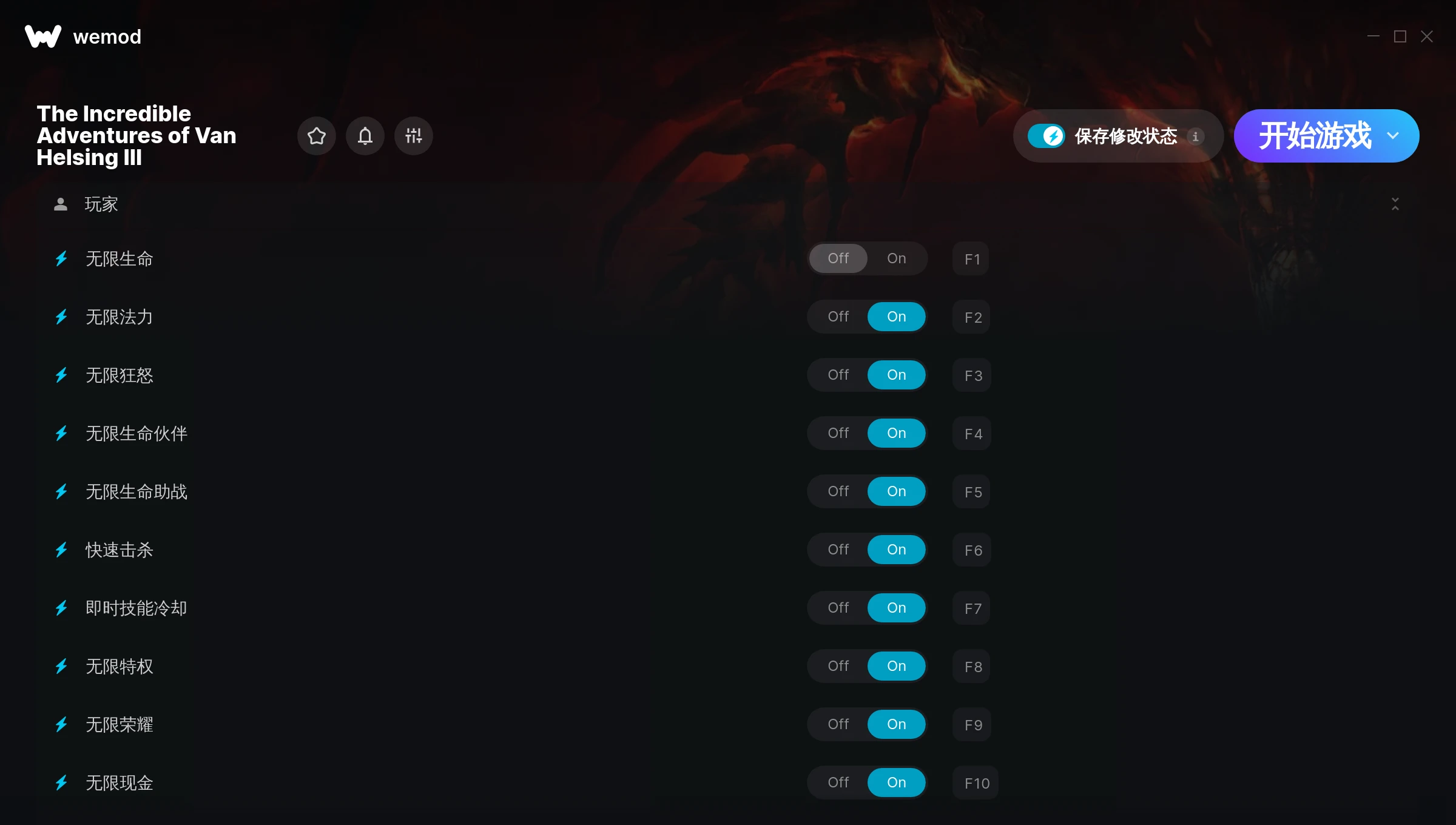Screen dimensions: 1456x825
Task: Turn off 无限法力 cheat
Action: [x=838, y=317]
